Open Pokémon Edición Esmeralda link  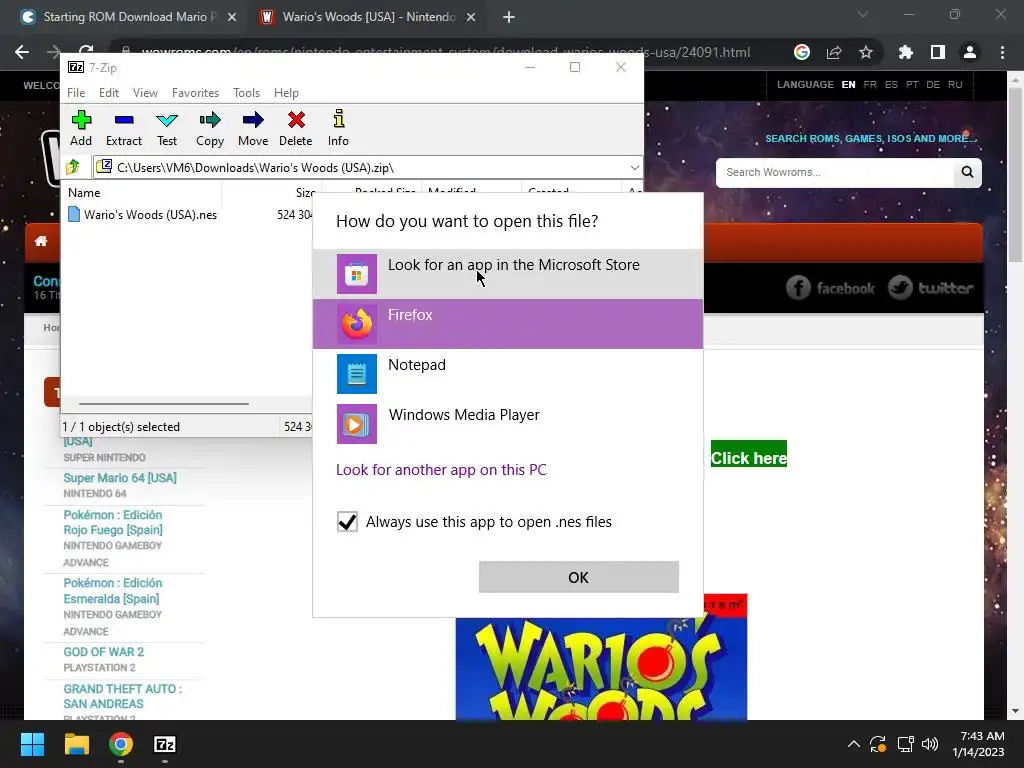[112, 590]
